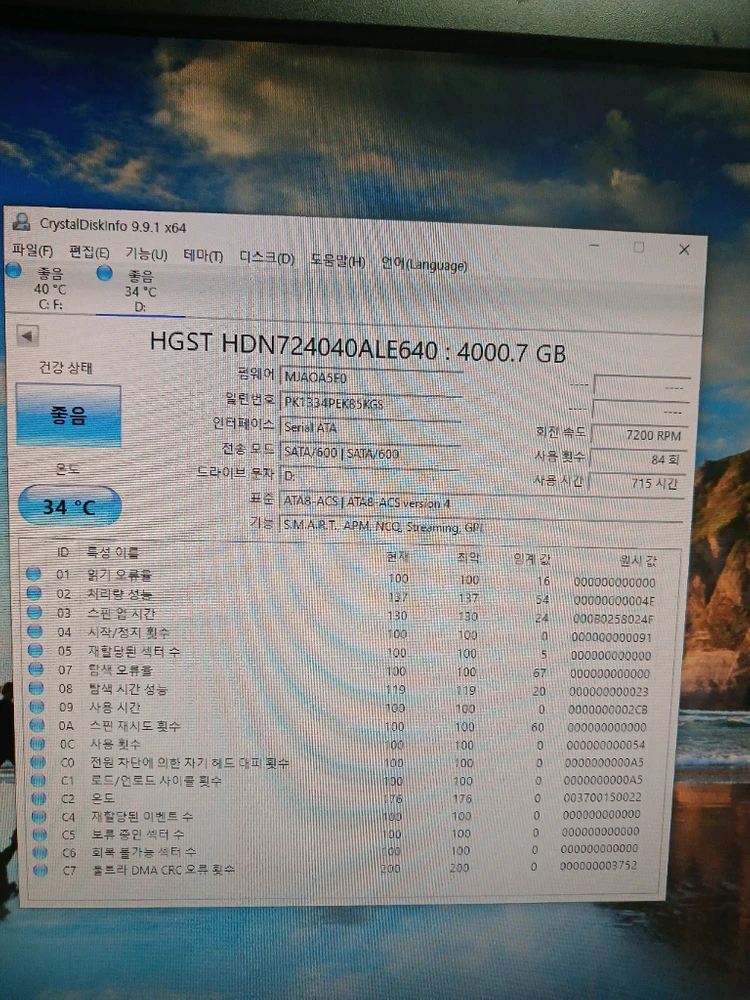The height and width of the screenshot is (1000, 750).
Task: Click the previous disk arrow button
Action: 27,335
